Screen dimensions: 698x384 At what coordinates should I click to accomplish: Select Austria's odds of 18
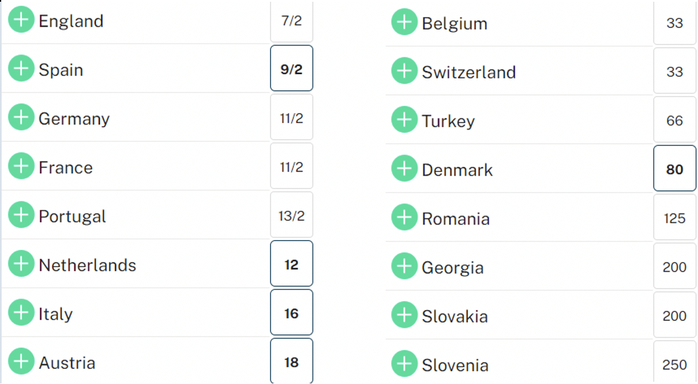click(292, 361)
